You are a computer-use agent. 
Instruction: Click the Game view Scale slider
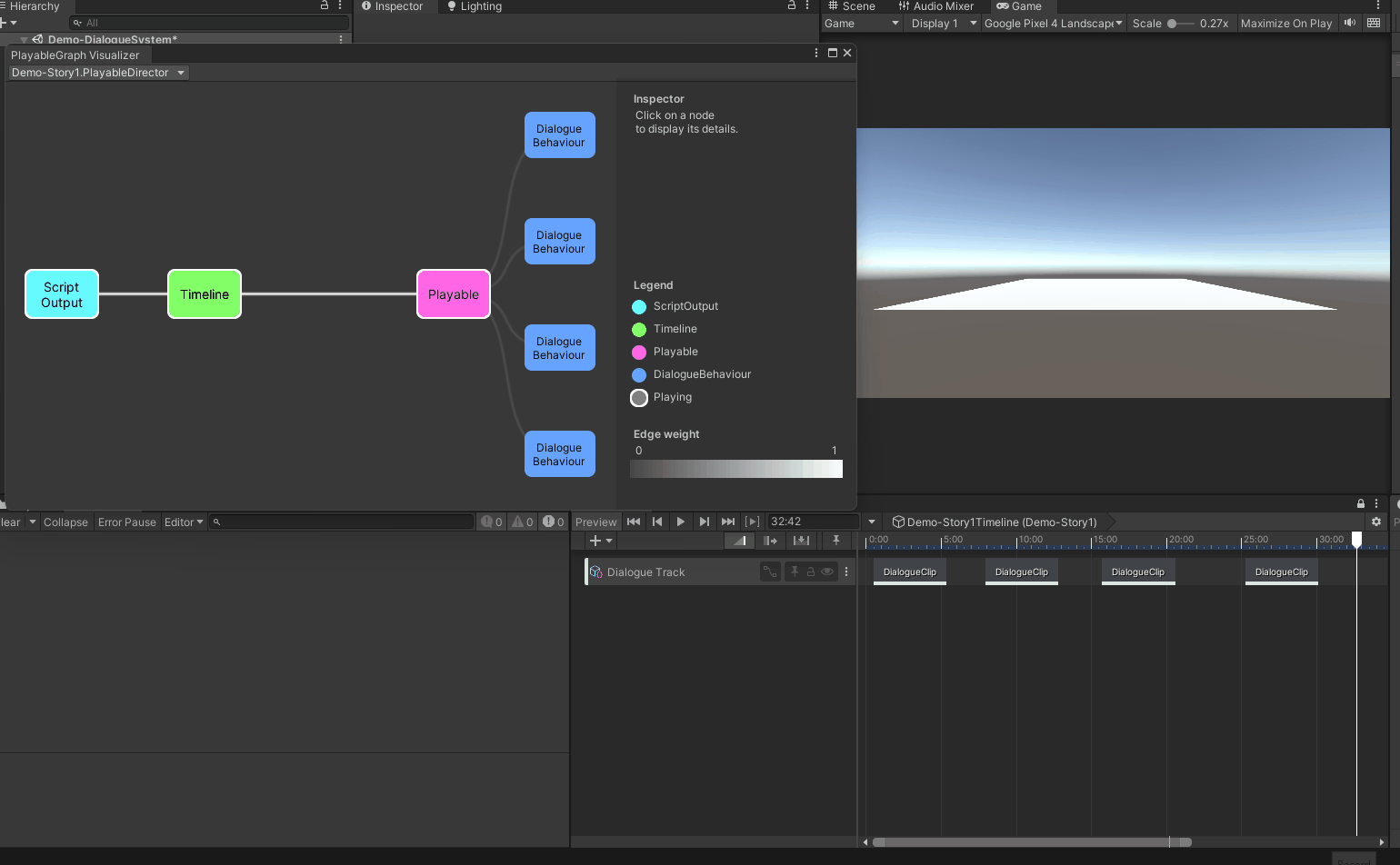[x=1180, y=24]
